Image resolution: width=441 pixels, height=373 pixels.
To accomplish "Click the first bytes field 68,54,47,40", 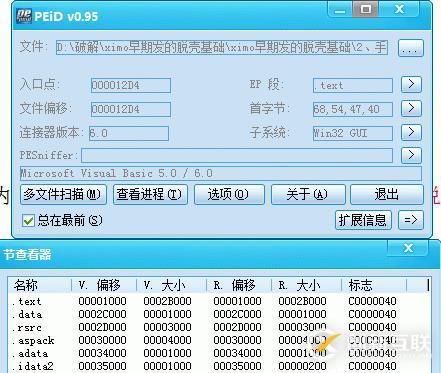I will 353,109.
